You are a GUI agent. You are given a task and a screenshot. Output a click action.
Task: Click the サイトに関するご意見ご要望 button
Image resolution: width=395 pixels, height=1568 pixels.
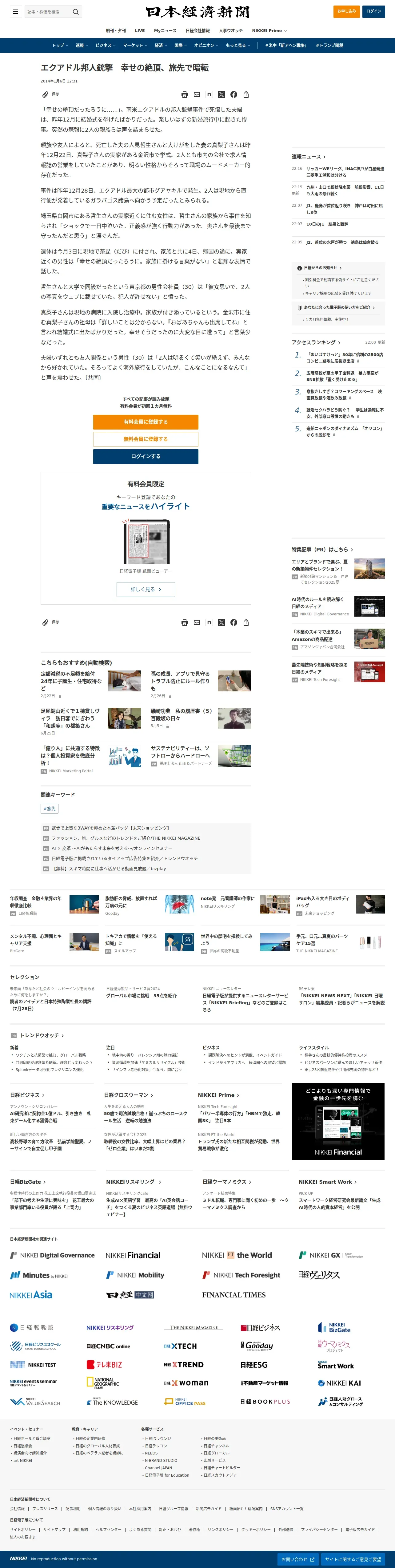[x=353, y=1559]
